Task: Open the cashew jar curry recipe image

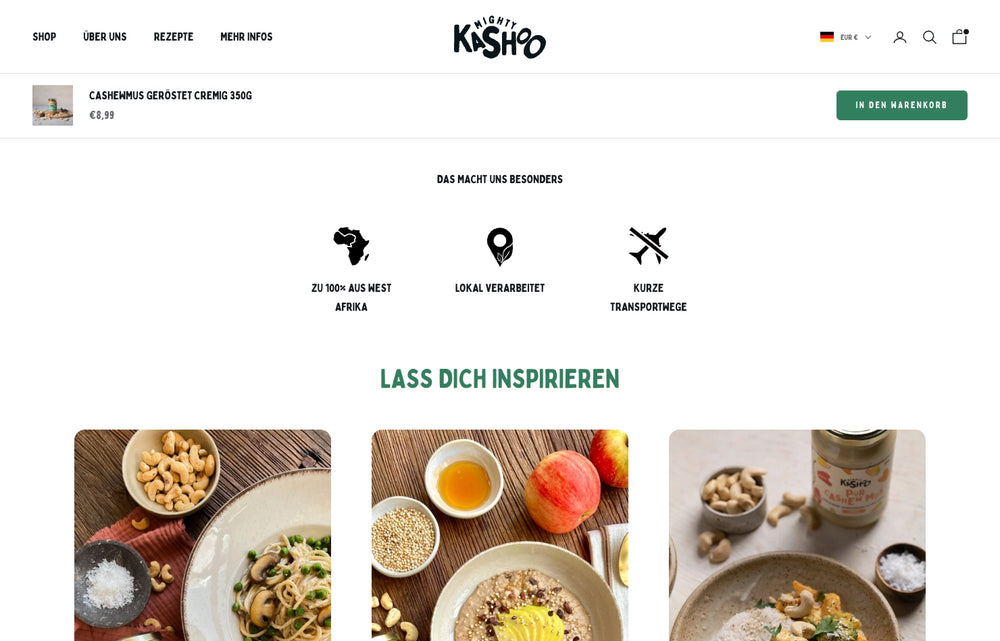Action: [x=797, y=535]
